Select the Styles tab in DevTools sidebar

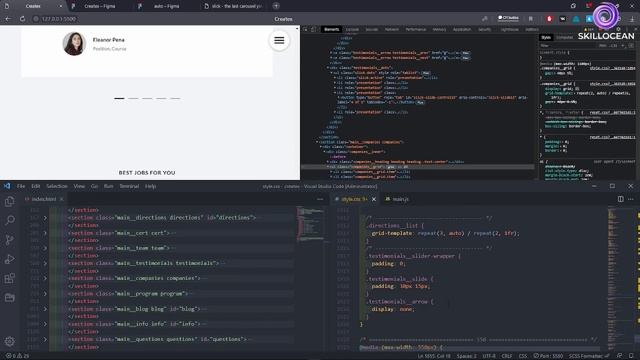[x=546, y=38]
